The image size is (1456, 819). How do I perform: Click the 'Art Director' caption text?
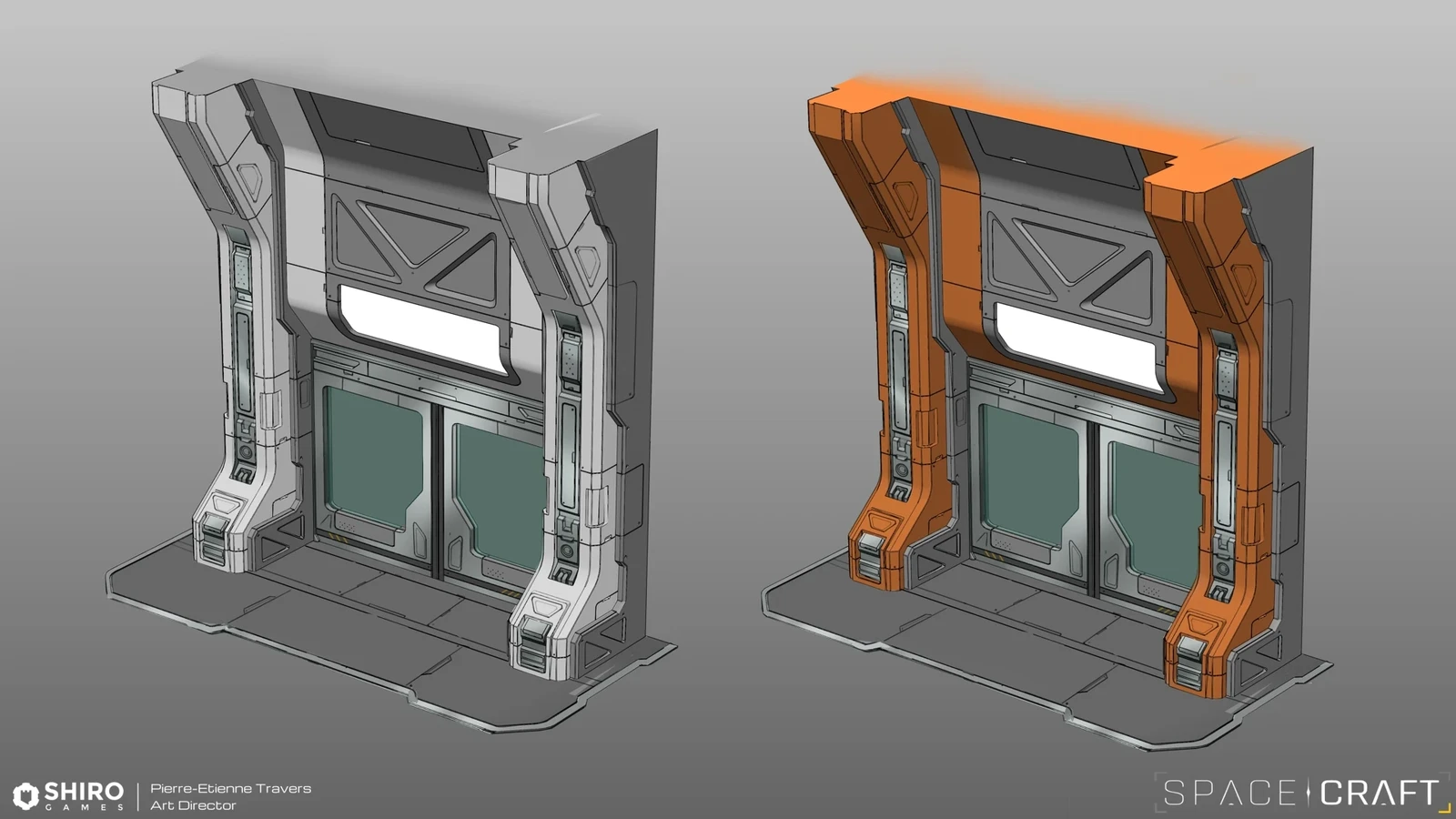point(193,805)
